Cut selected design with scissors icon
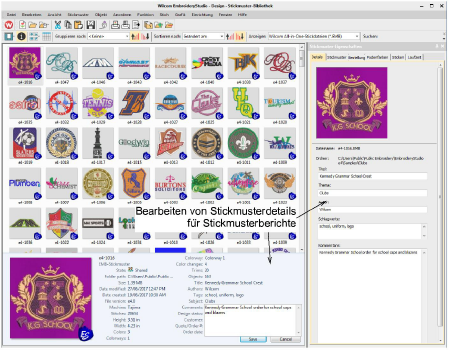Screen dimensions: 455x360 pos(58,25)
